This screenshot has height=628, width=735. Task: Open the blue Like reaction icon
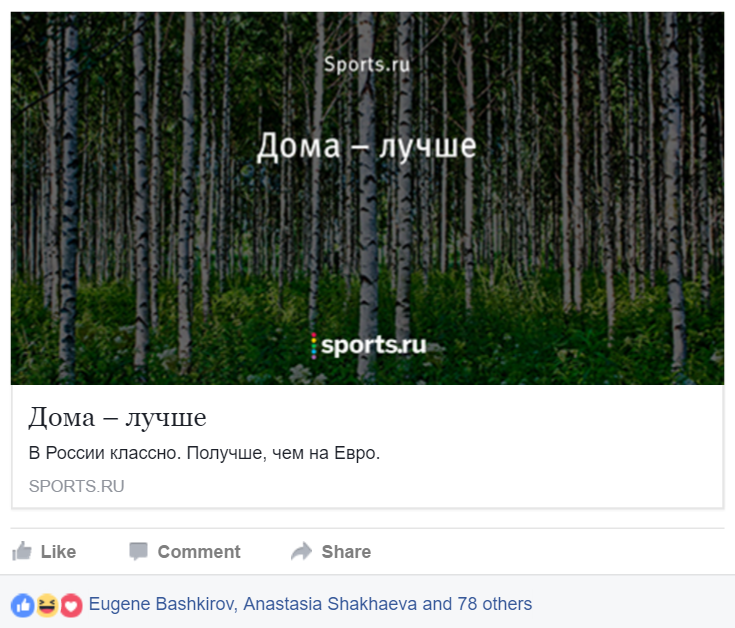22,605
